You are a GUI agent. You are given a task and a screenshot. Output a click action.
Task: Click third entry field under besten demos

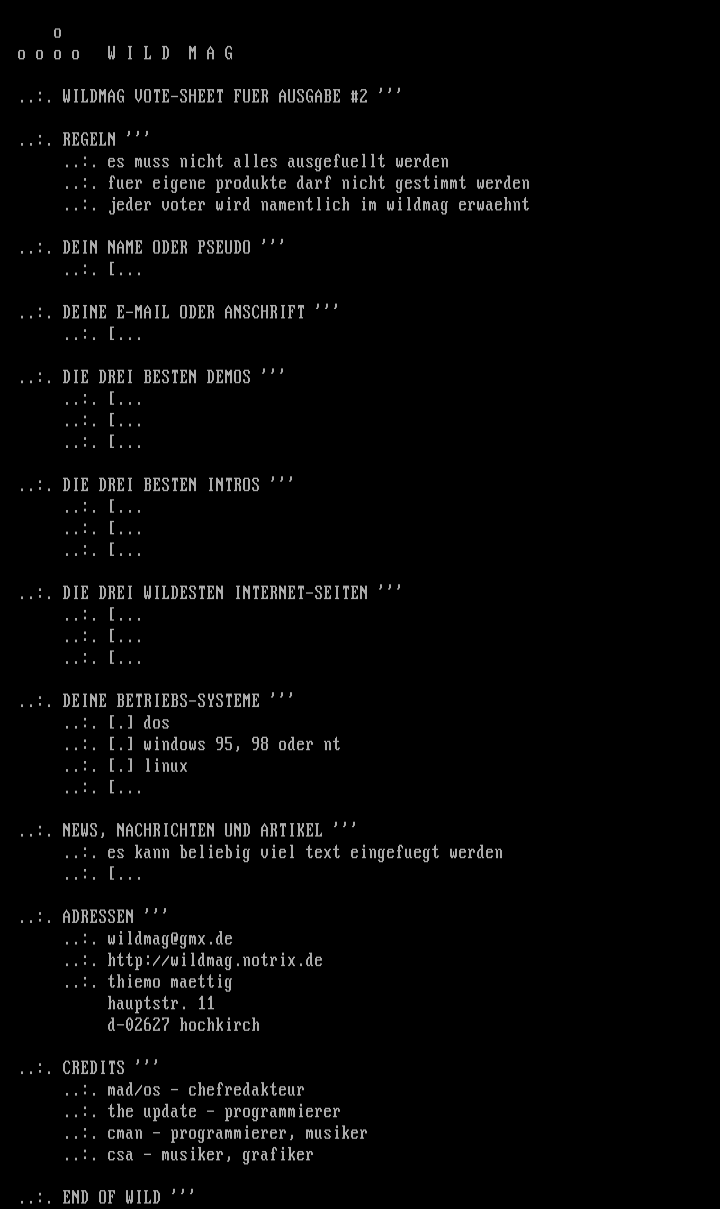(x=125, y=442)
